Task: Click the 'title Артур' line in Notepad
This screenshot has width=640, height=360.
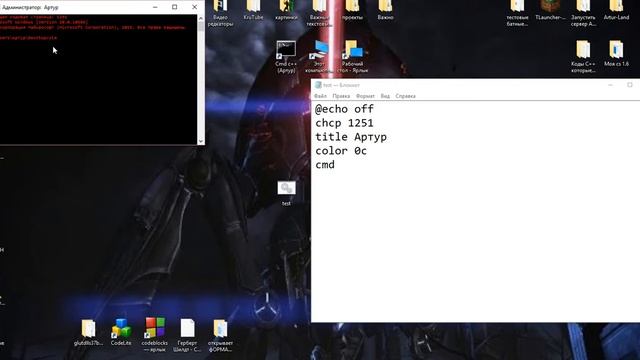Action: pyautogui.click(x=351, y=137)
